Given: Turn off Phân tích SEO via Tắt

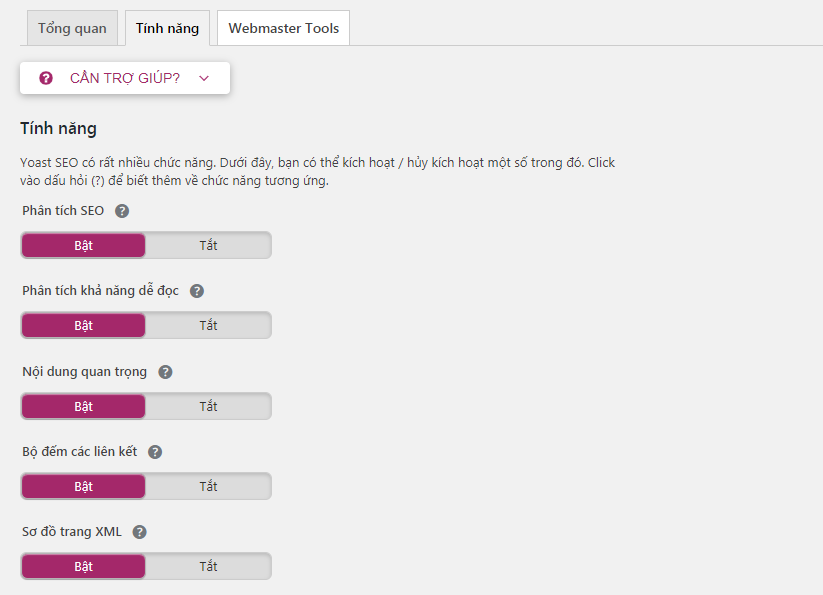Looking at the screenshot, I should coord(208,245).
